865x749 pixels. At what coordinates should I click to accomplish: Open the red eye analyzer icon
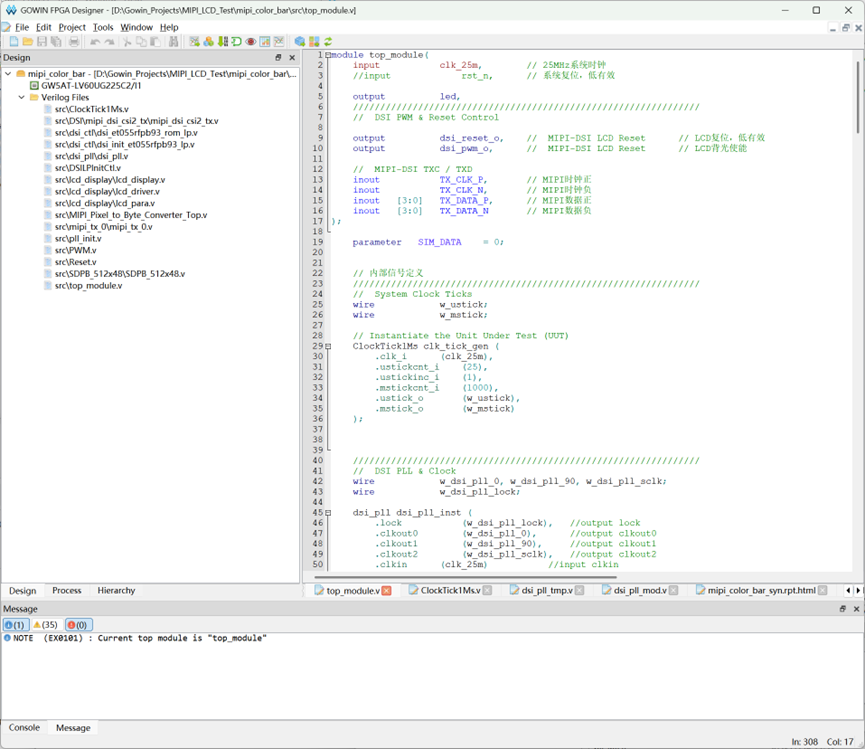(250, 42)
